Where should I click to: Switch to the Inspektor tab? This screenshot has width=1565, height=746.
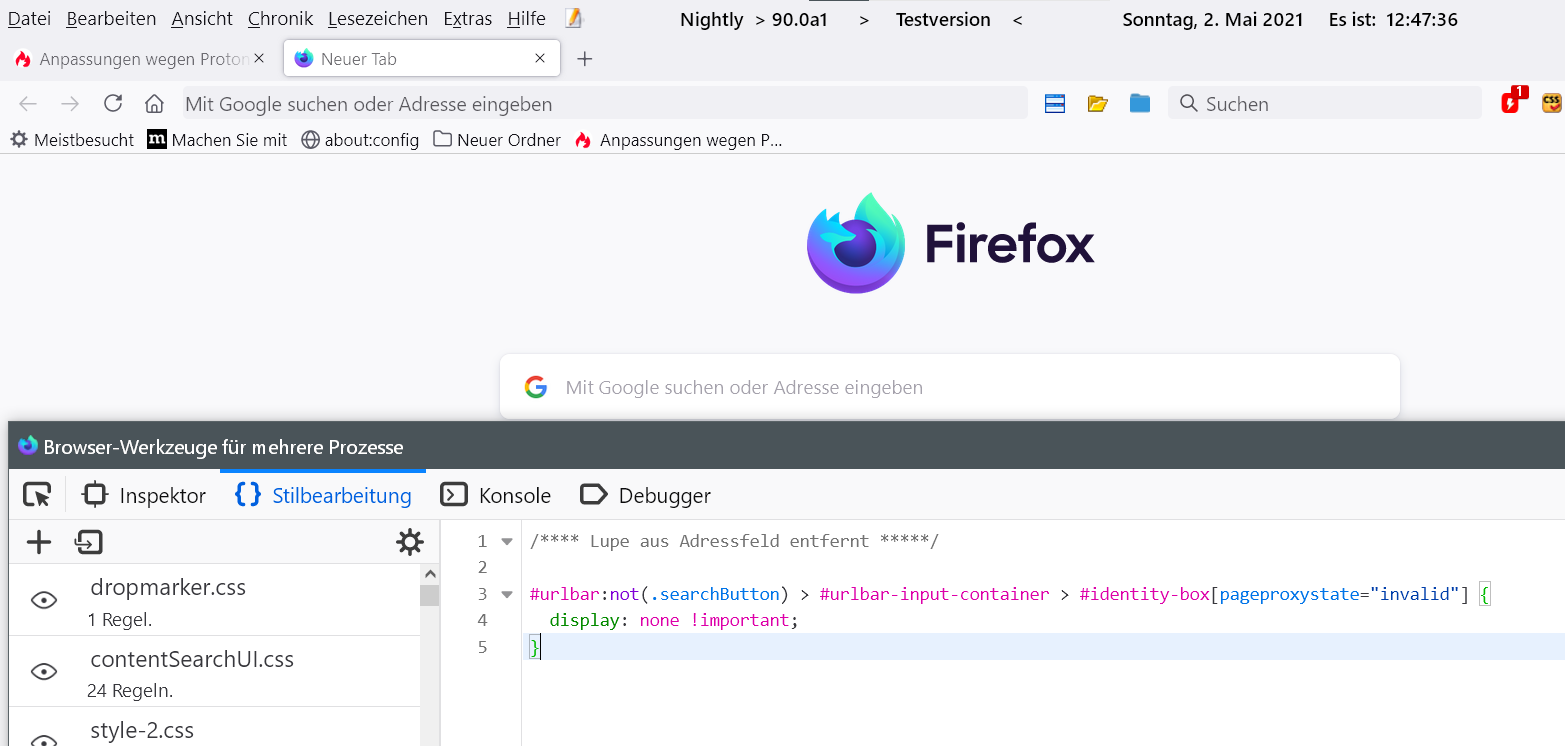point(144,495)
